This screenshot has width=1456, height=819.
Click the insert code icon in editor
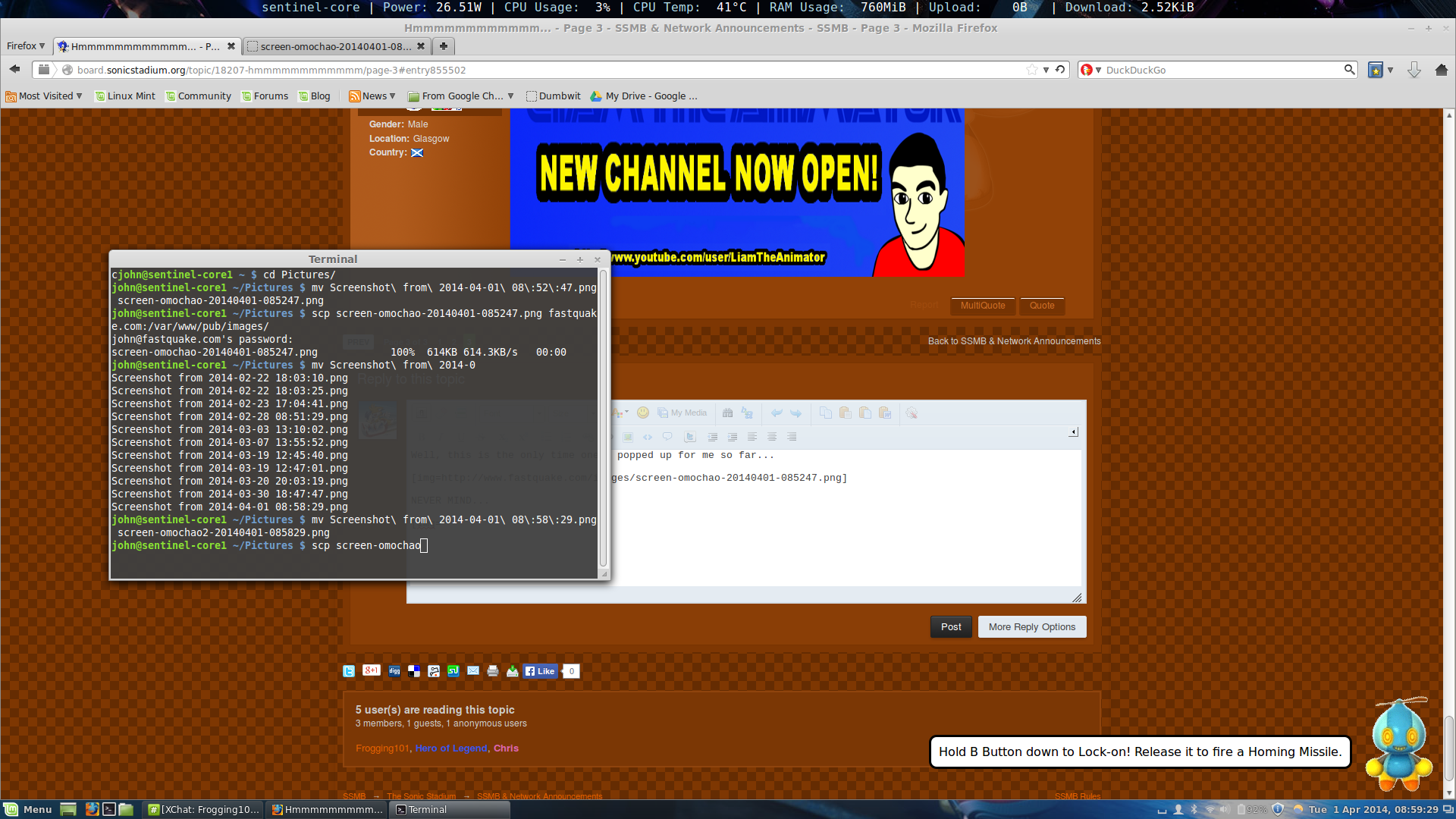pyautogui.click(x=648, y=437)
